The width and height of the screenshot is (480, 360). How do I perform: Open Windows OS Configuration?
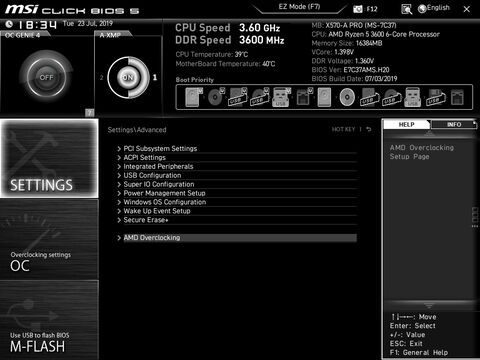(236, 202)
